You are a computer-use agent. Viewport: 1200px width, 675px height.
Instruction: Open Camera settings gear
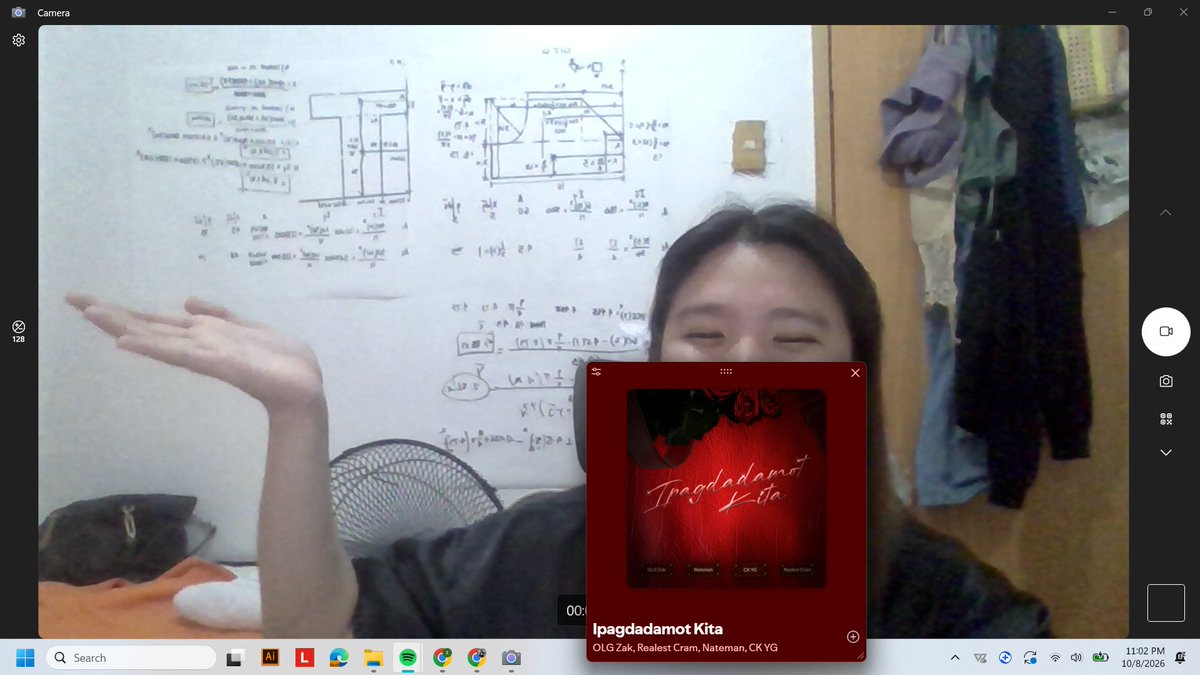coord(18,41)
